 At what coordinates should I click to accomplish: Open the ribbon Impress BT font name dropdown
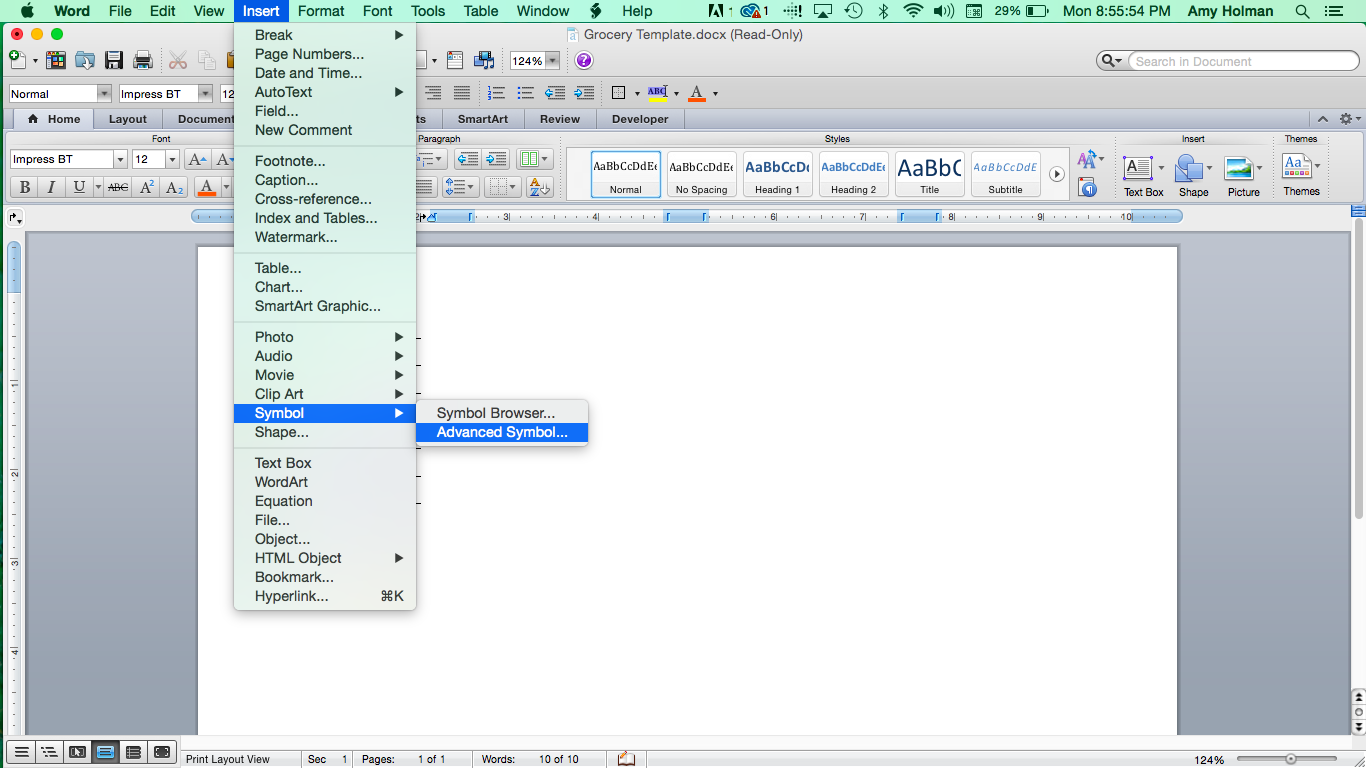pos(120,159)
